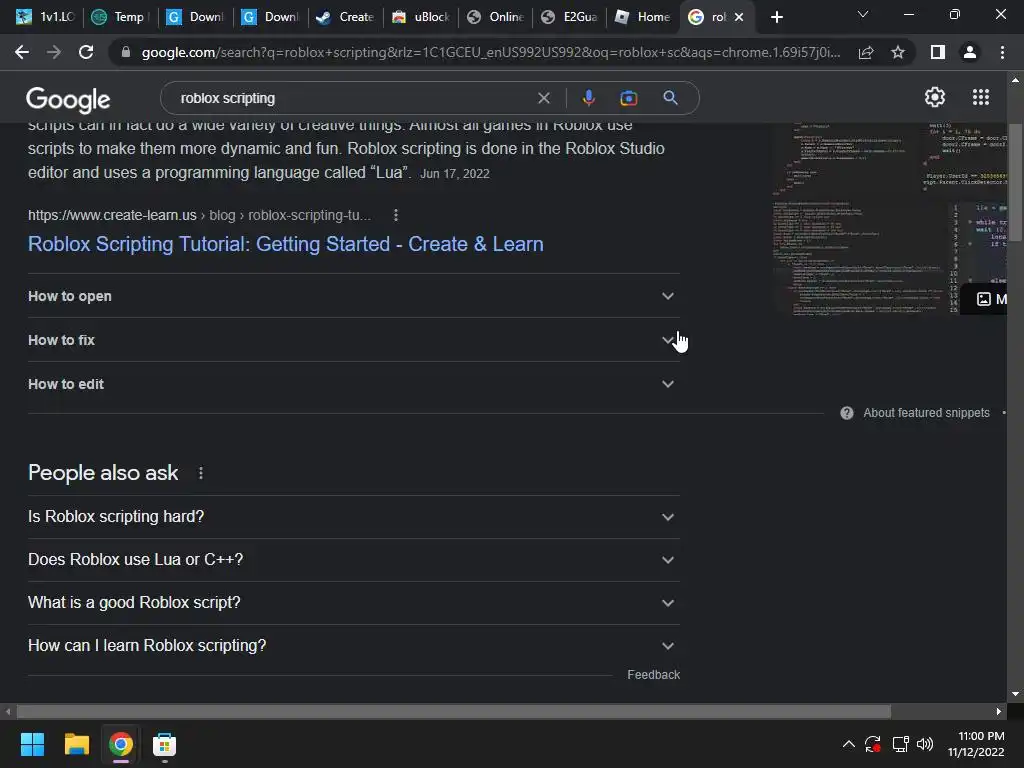This screenshot has height=768, width=1024.
Task: Reload the current page
Action: (86, 52)
